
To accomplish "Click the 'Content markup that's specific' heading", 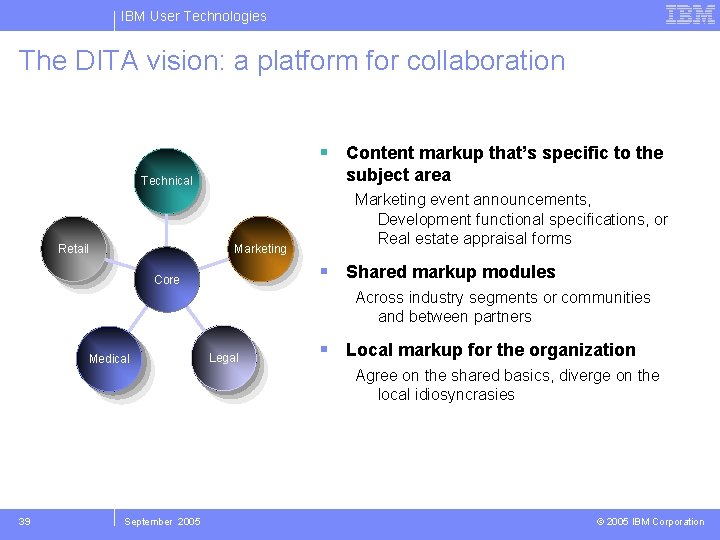I will click(x=505, y=163).
